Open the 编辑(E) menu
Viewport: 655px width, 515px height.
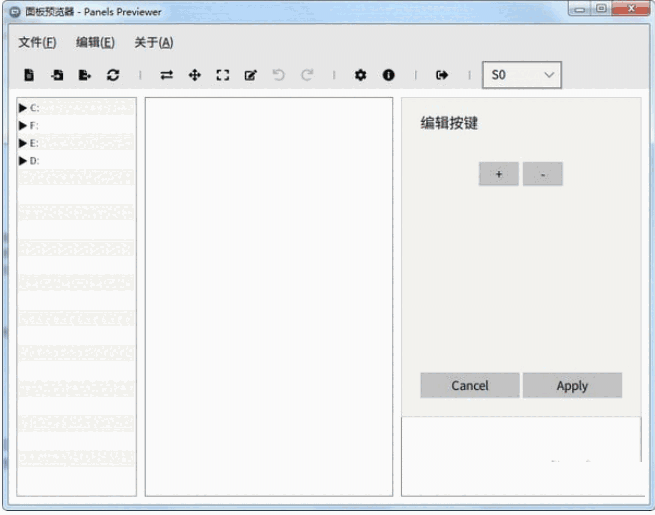pyautogui.click(x=95, y=43)
